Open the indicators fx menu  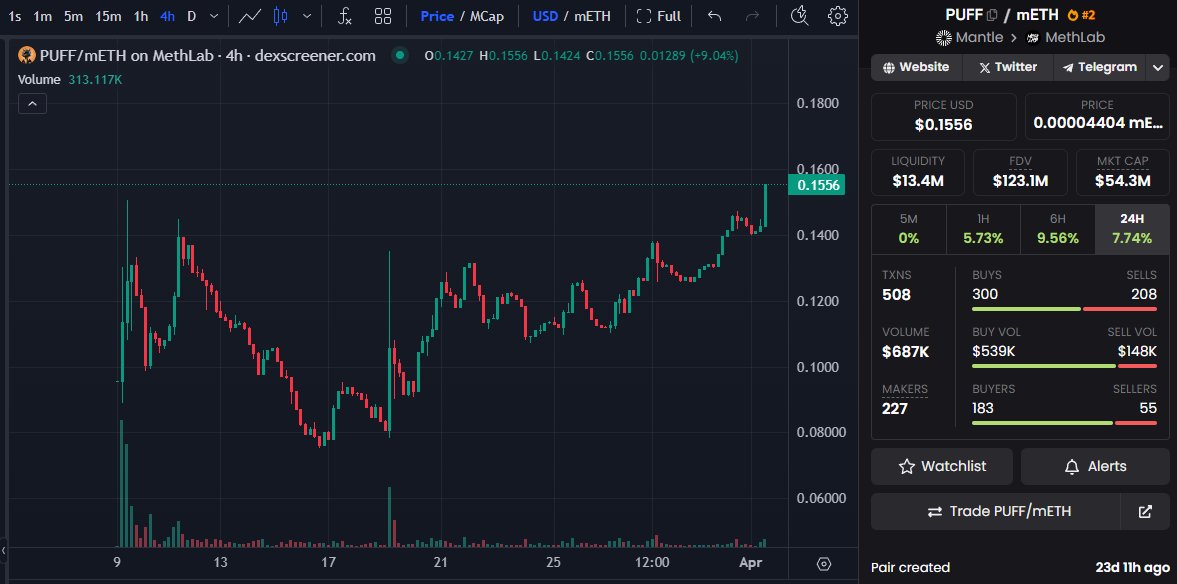click(345, 16)
